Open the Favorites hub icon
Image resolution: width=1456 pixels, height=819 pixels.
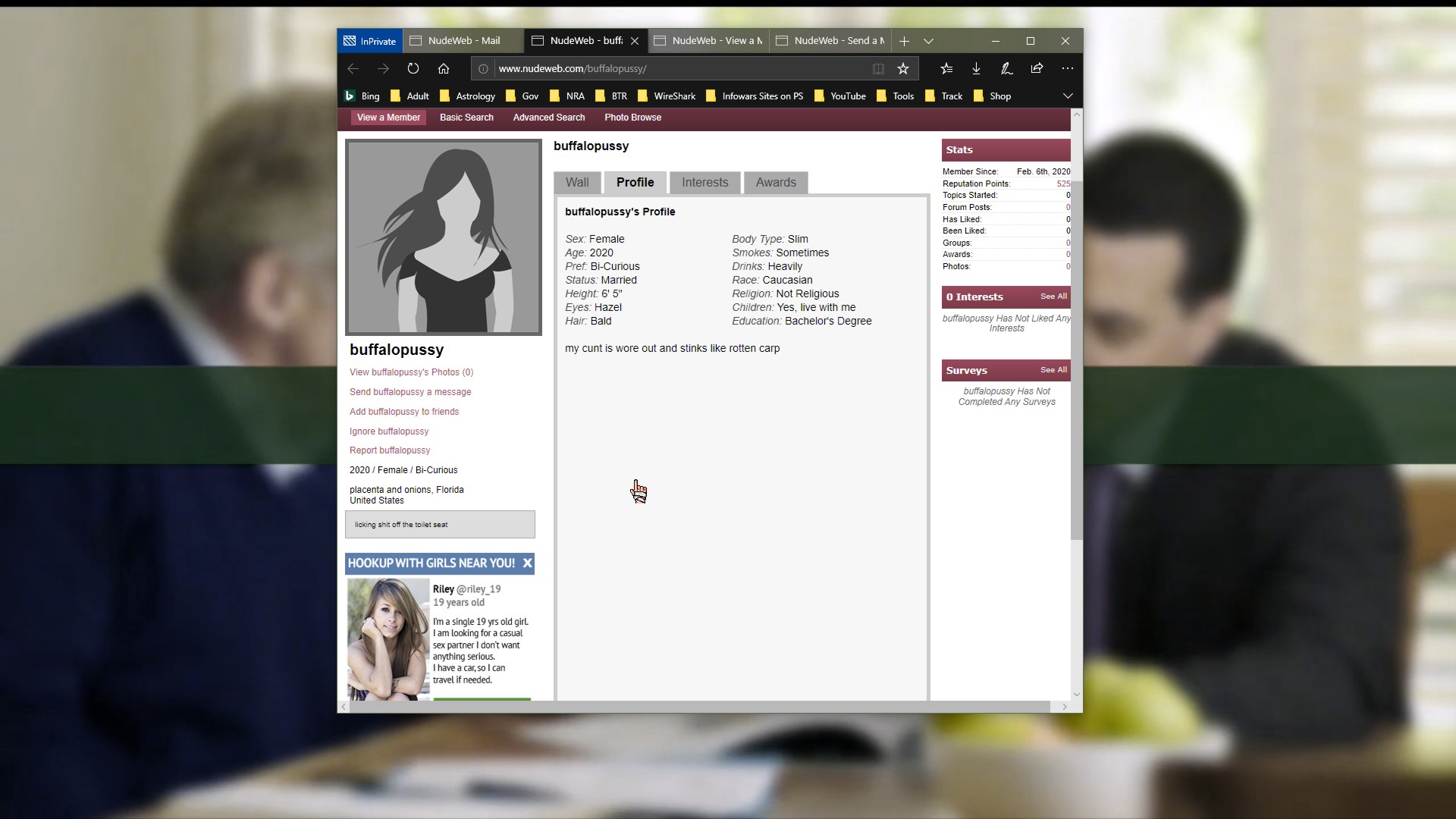click(x=946, y=68)
